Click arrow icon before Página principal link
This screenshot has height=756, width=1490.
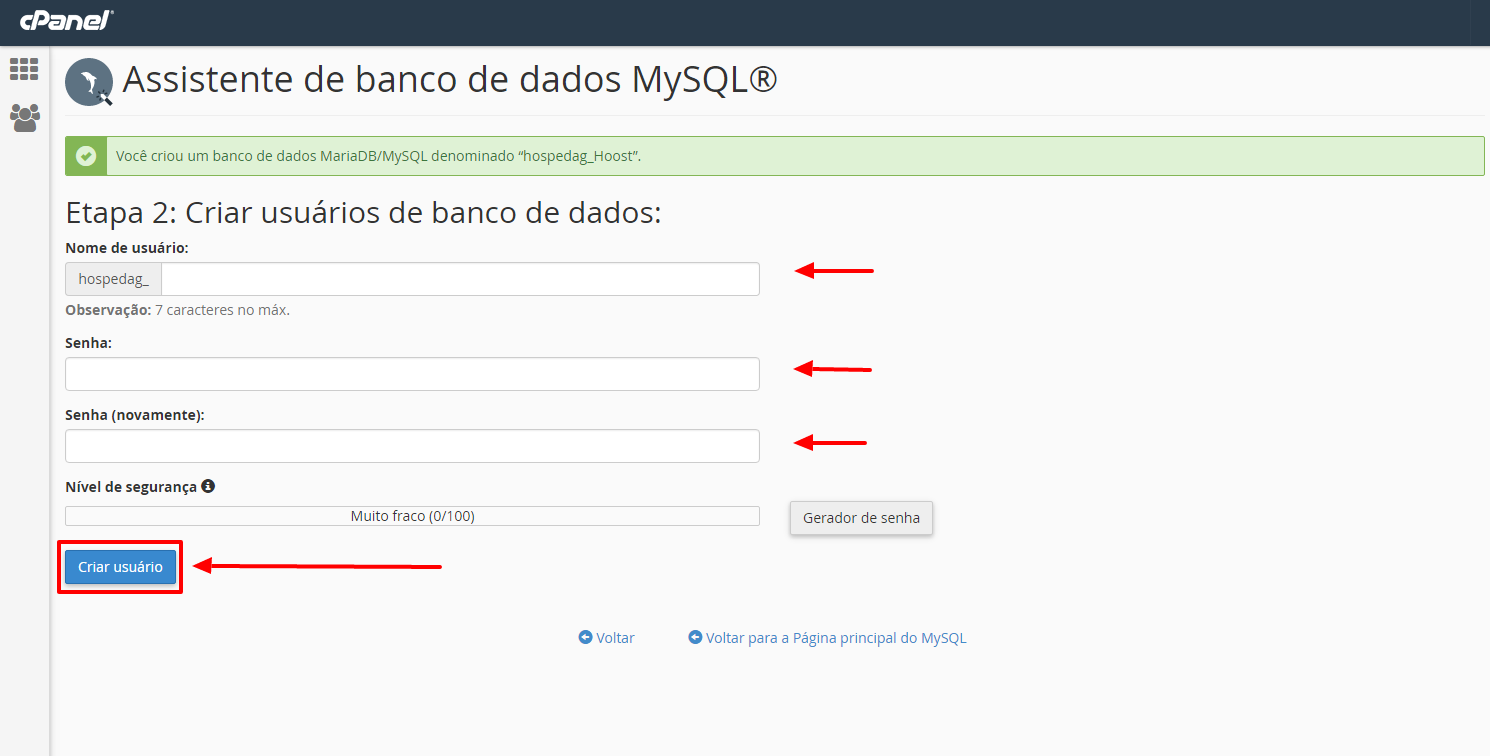(x=695, y=638)
